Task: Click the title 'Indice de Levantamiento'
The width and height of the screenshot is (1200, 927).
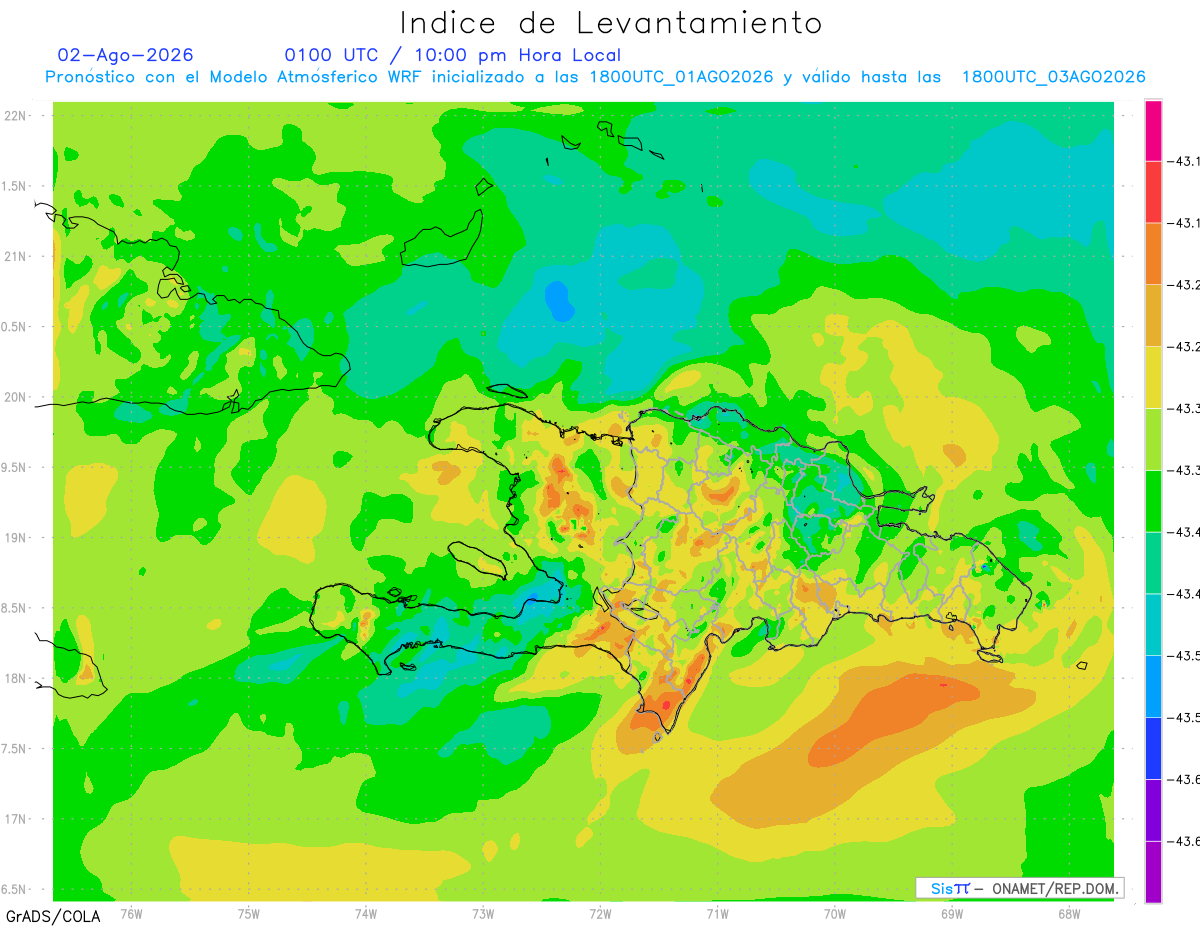Action: [611, 22]
